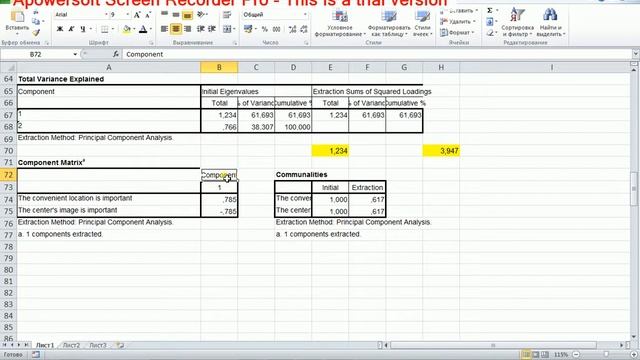Click the large Вставить paste clipboard icon

[17, 17]
